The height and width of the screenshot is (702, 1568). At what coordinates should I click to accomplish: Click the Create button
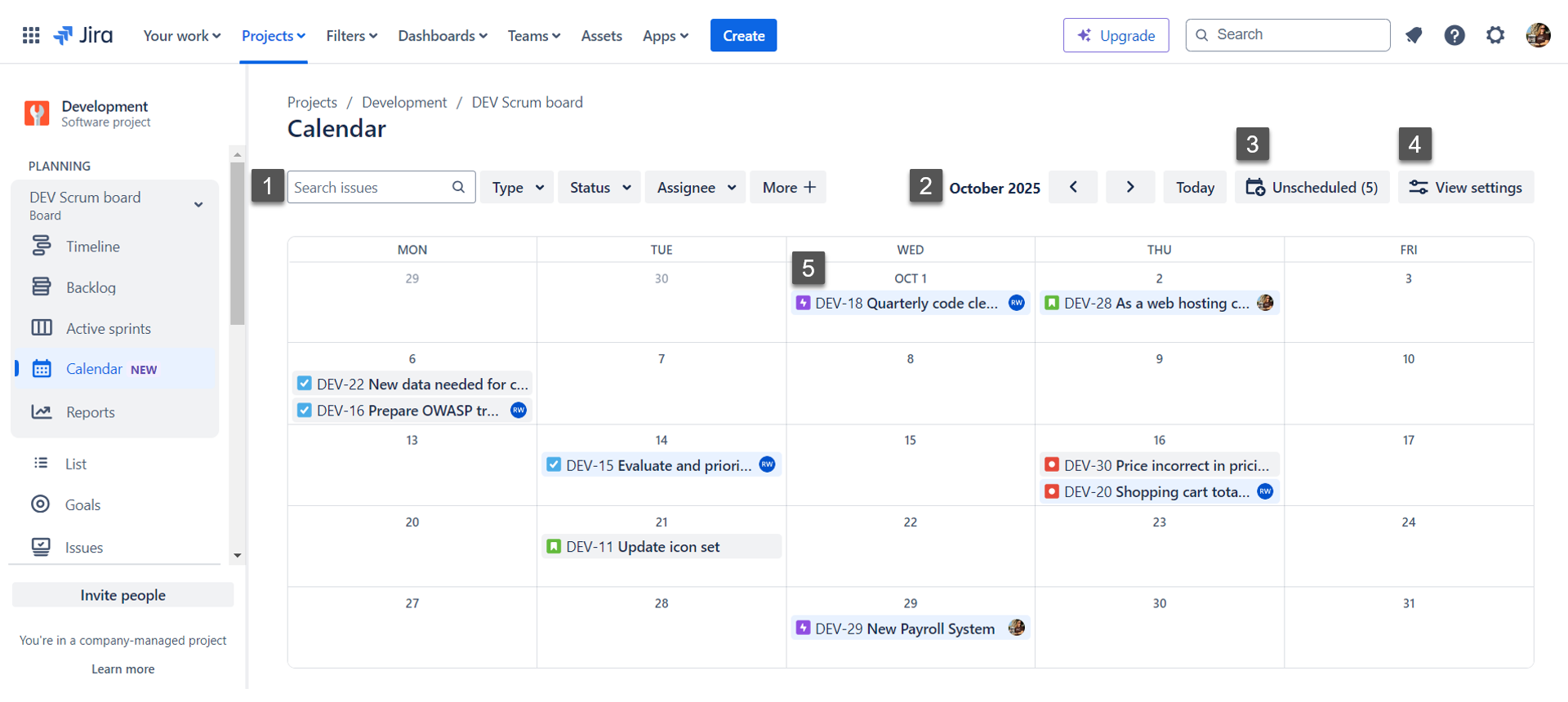(x=743, y=35)
